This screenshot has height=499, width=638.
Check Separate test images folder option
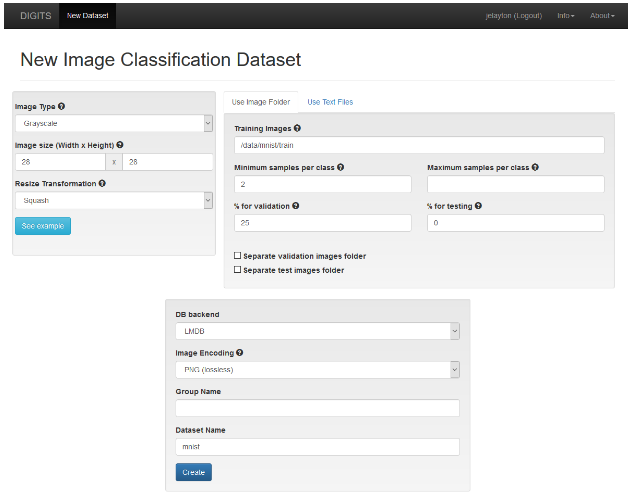237,270
